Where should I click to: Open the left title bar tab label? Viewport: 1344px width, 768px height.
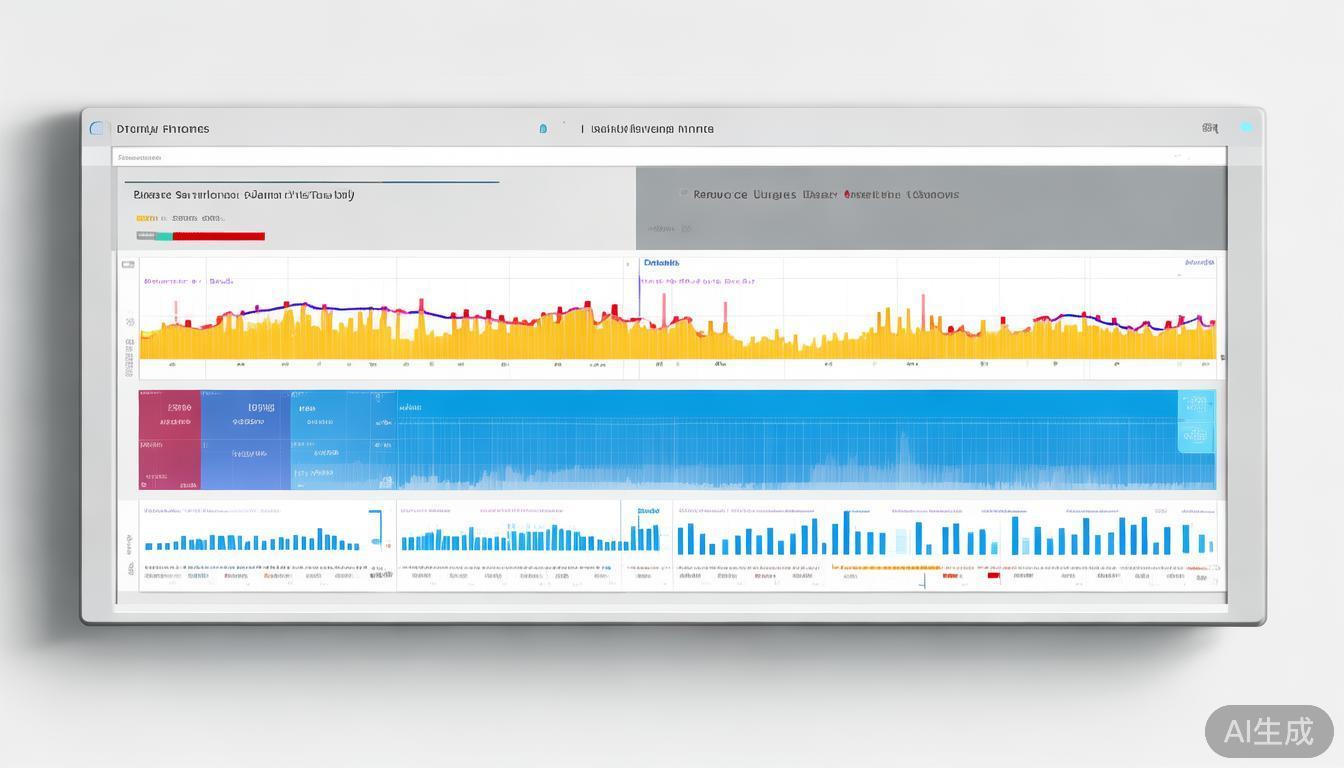163,129
